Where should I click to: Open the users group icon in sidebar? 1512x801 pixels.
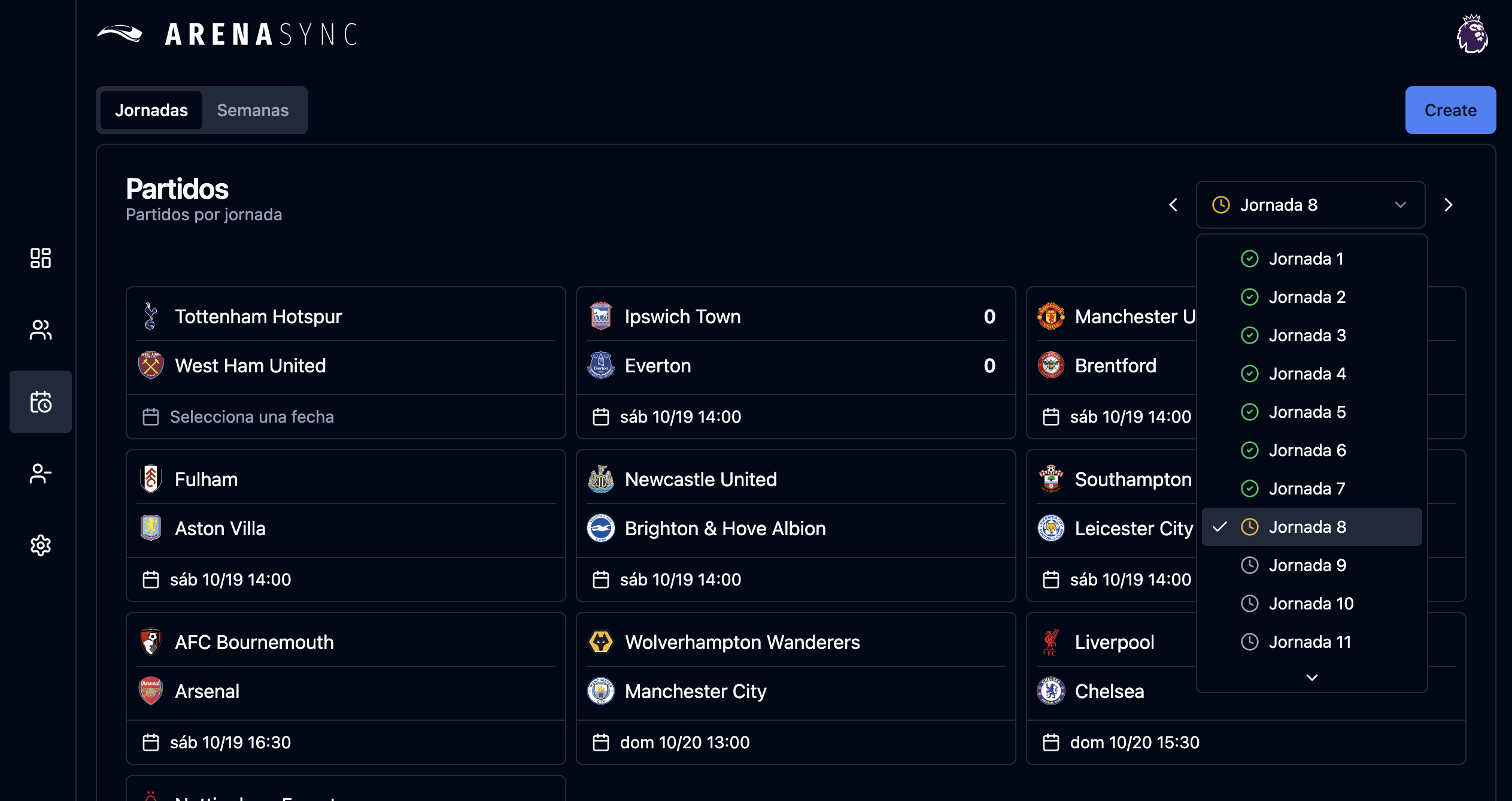(40, 330)
